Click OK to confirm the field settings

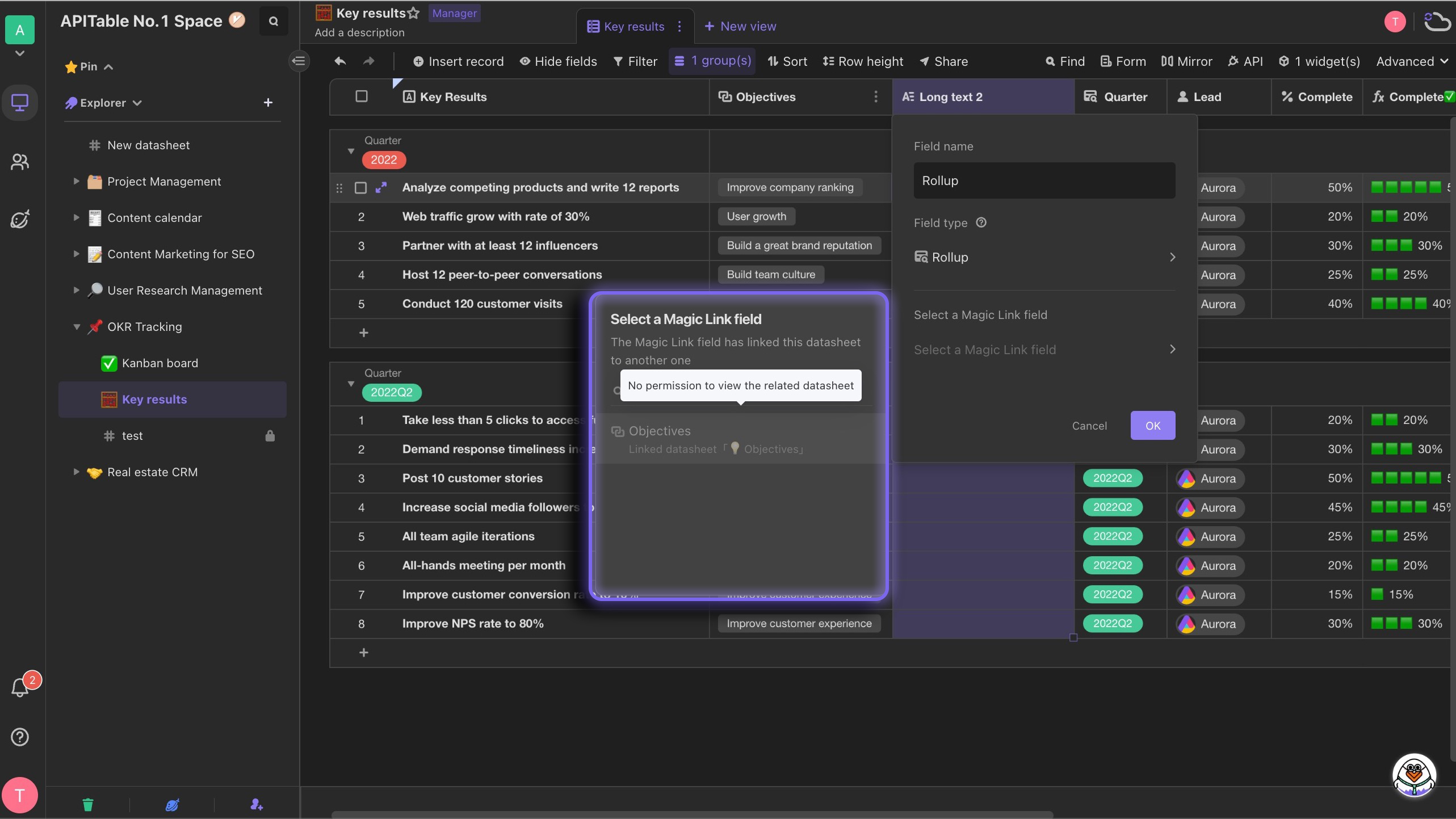tap(1153, 425)
